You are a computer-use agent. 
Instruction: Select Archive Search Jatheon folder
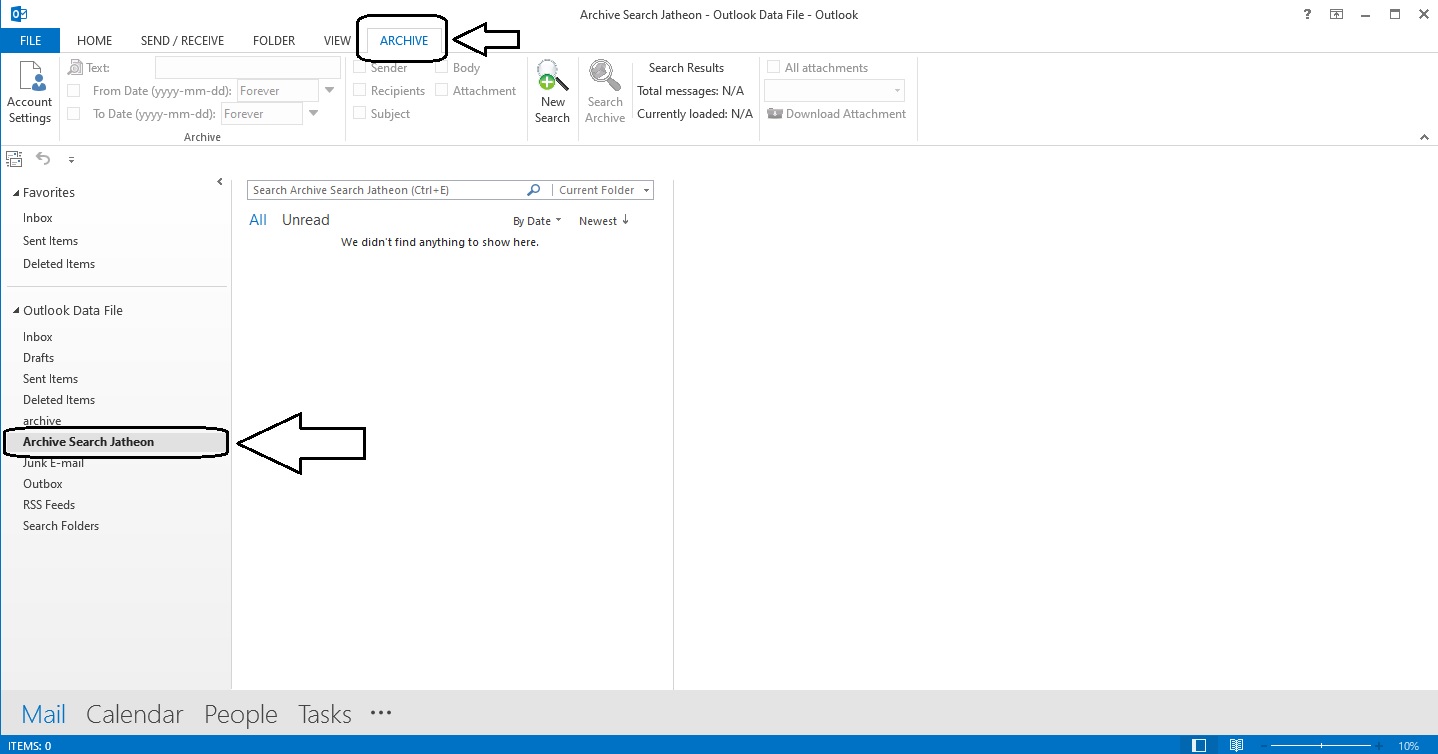pos(115,442)
